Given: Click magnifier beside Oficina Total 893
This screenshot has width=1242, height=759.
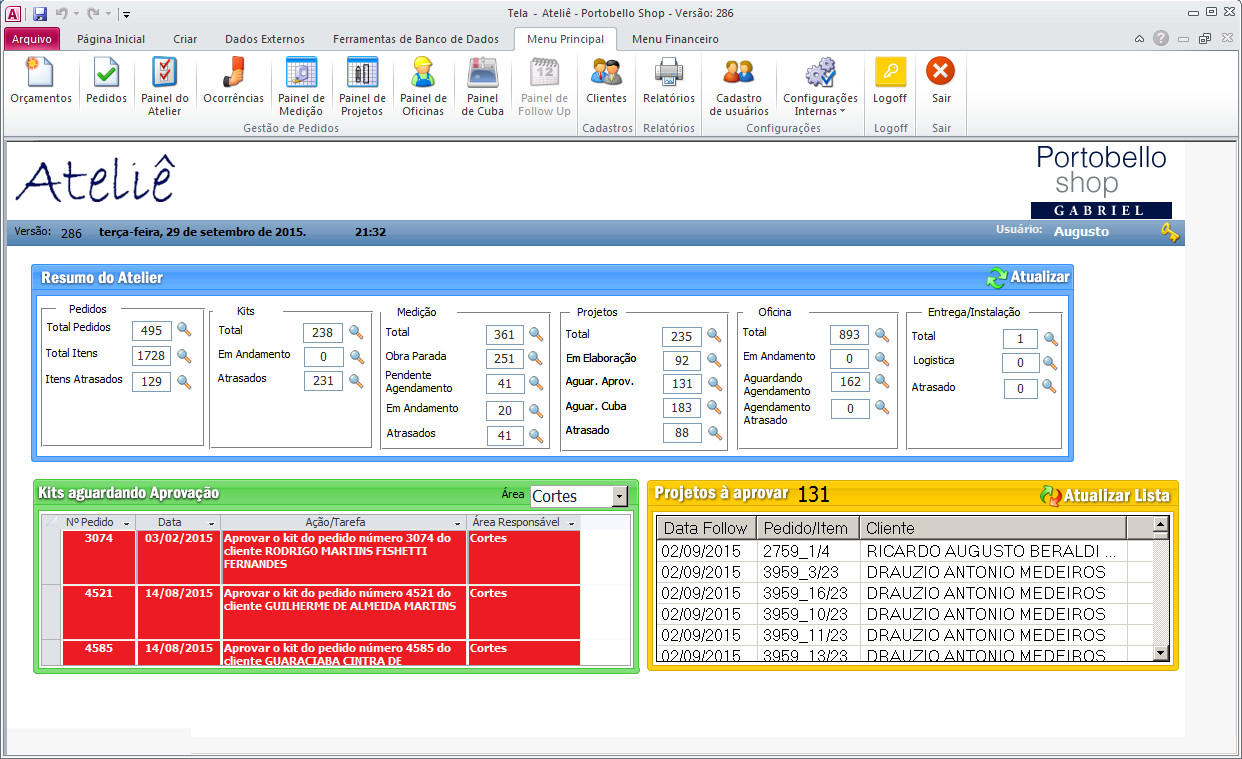Looking at the screenshot, I should pos(881,334).
